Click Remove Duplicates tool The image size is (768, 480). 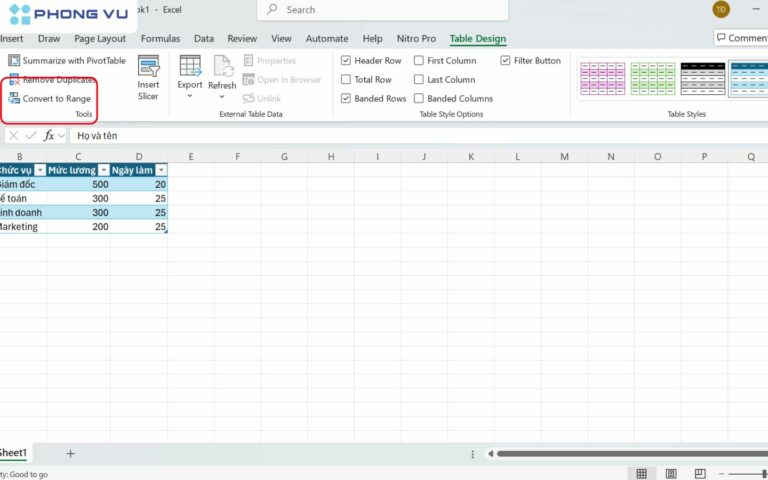coord(52,79)
